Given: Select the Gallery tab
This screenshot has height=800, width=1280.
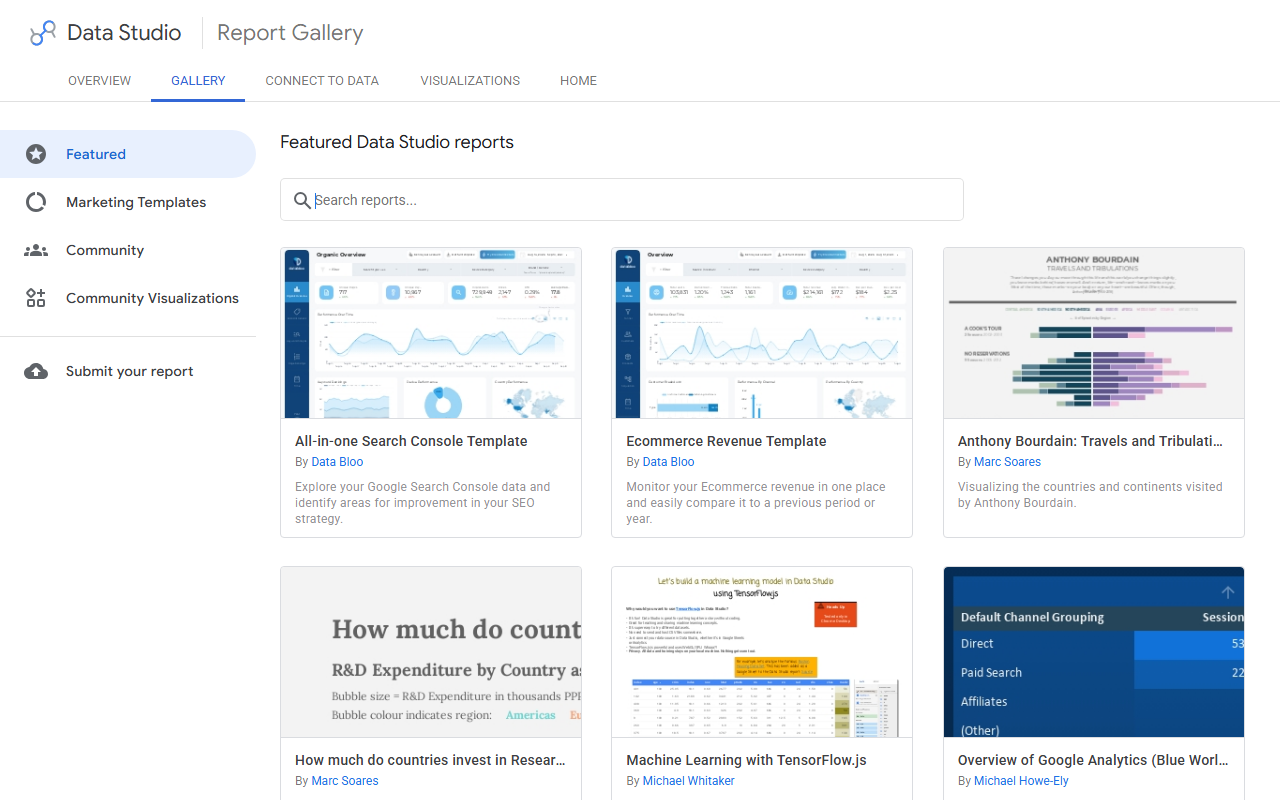Looking at the screenshot, I should click(x=198, y=81).
